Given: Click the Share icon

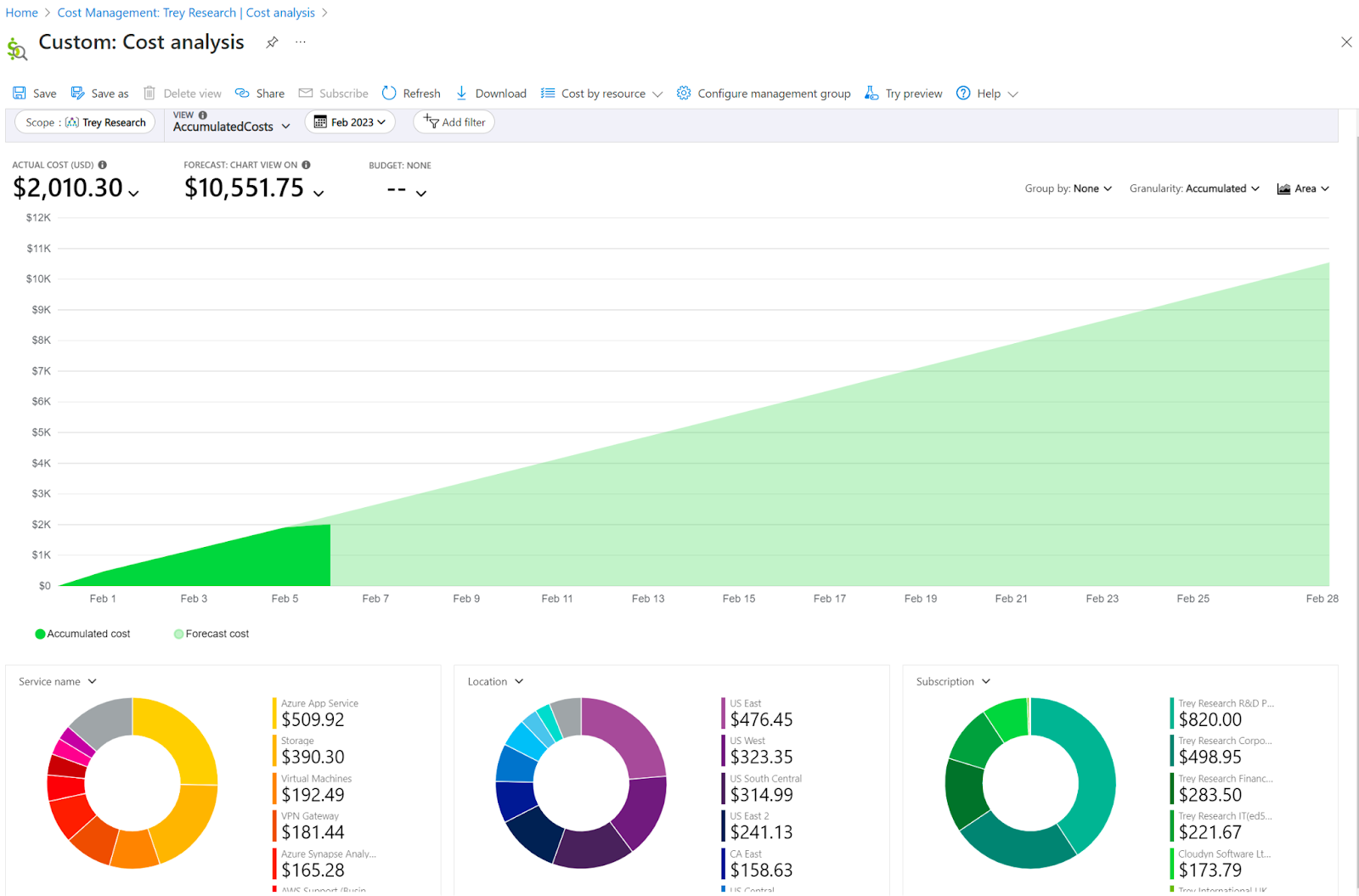Looking at the screenshot, I should click(241, 93).
